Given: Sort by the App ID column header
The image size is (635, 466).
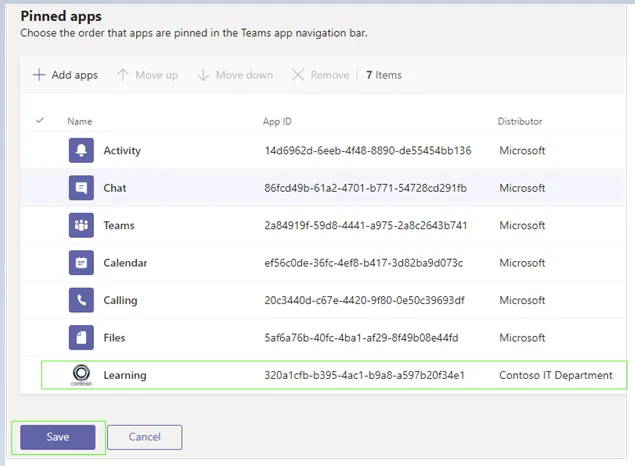Looking at the screenshot, I should [277, 121].
